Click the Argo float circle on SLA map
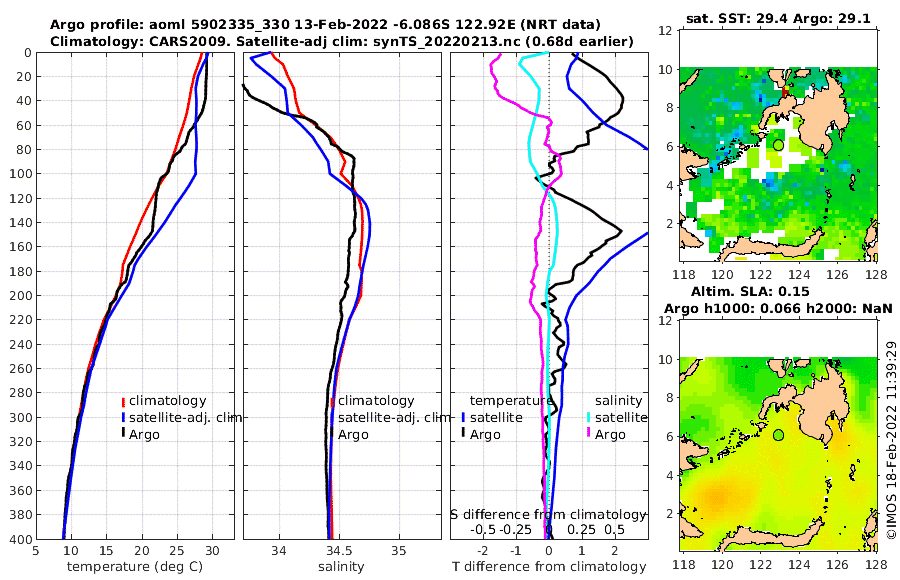The image size is (900, 580). (778, 435)
